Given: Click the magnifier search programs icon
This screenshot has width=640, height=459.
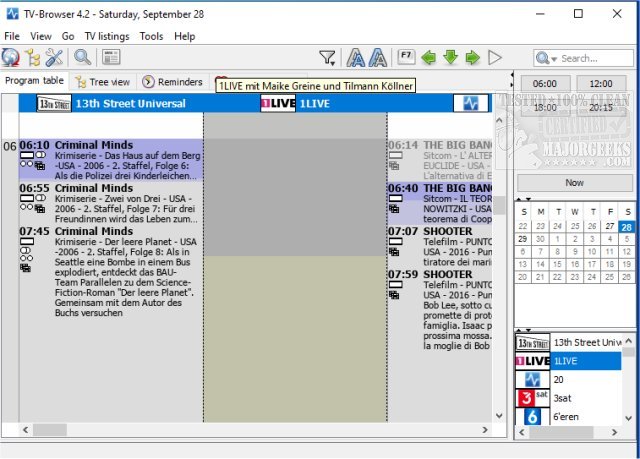Looking at the screenshot, I should pos(82,58).
